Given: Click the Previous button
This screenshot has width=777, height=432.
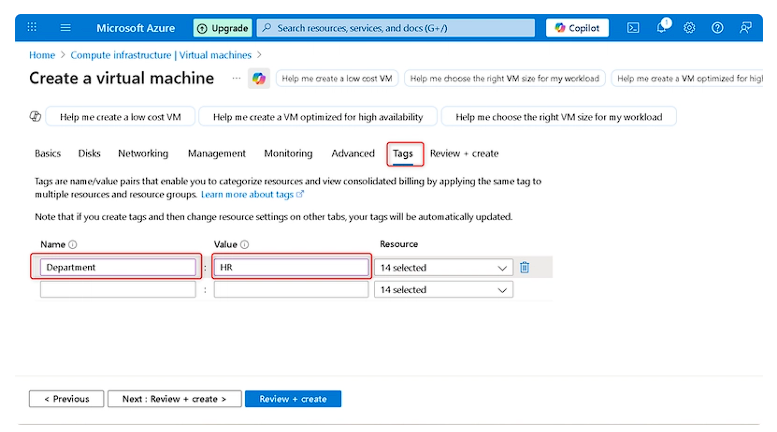Looking at the screenshot, I should pyautogui.click(x=66, y=399).
